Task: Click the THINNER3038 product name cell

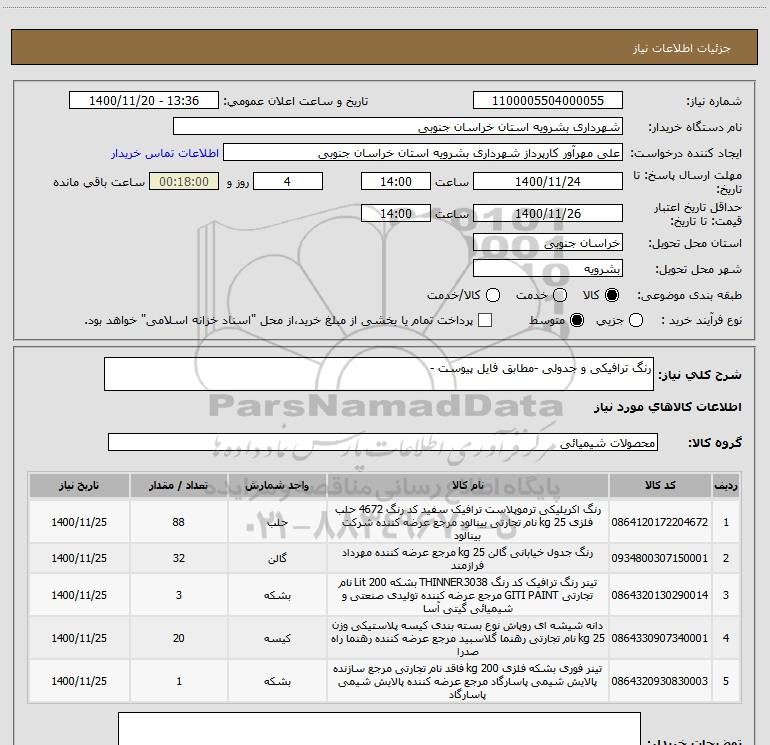Action: click(468, 595)
